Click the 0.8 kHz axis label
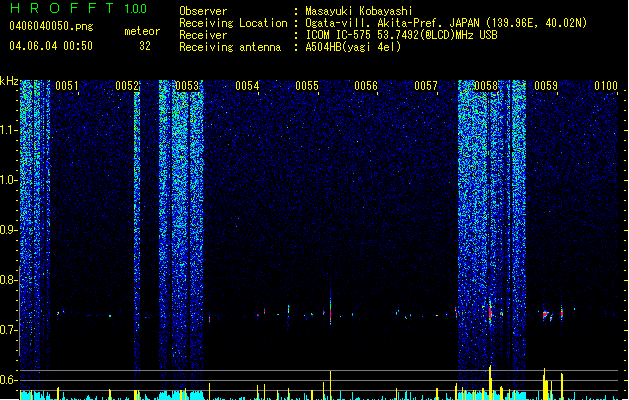 [9, 280]
